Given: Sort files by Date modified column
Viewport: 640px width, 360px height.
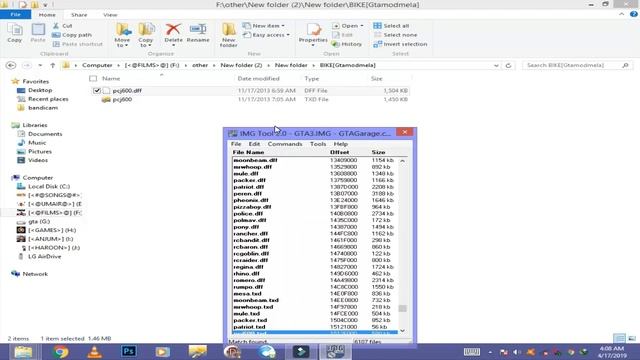Looking at the screenshot, I should pos(258,78).
